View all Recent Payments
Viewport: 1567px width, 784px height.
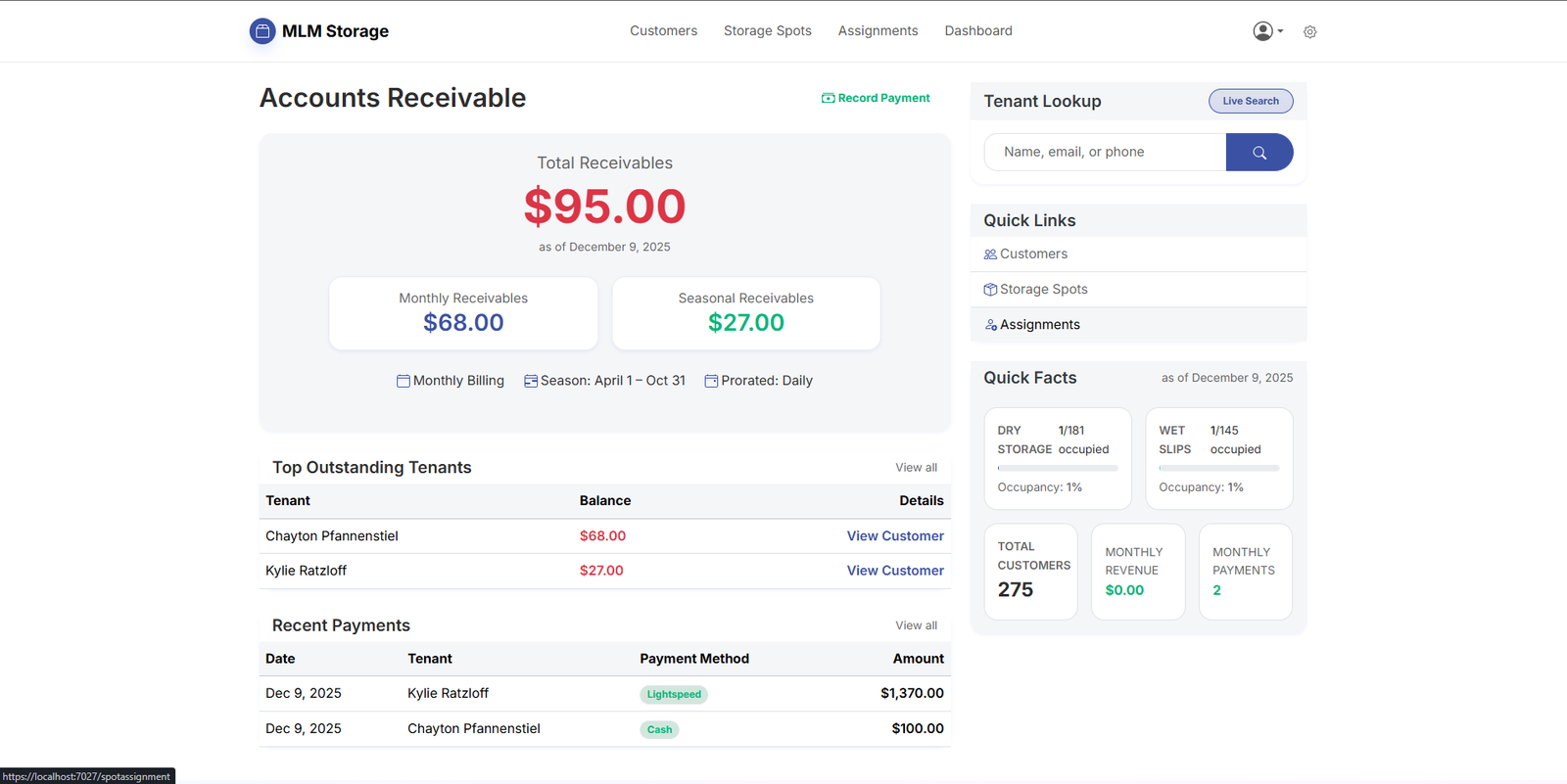[x=916, y=626]
